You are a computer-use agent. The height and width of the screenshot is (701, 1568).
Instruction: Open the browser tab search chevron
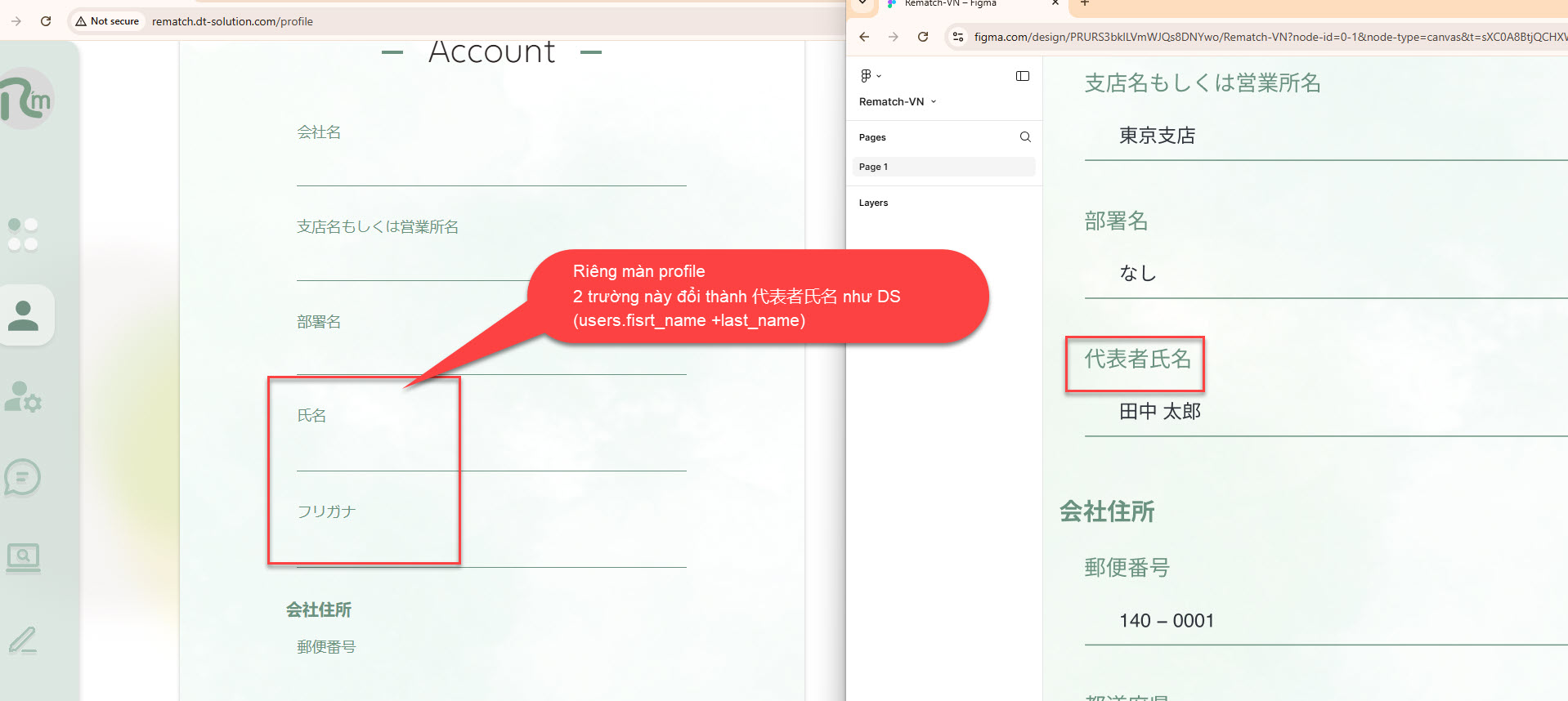[862, 3]
